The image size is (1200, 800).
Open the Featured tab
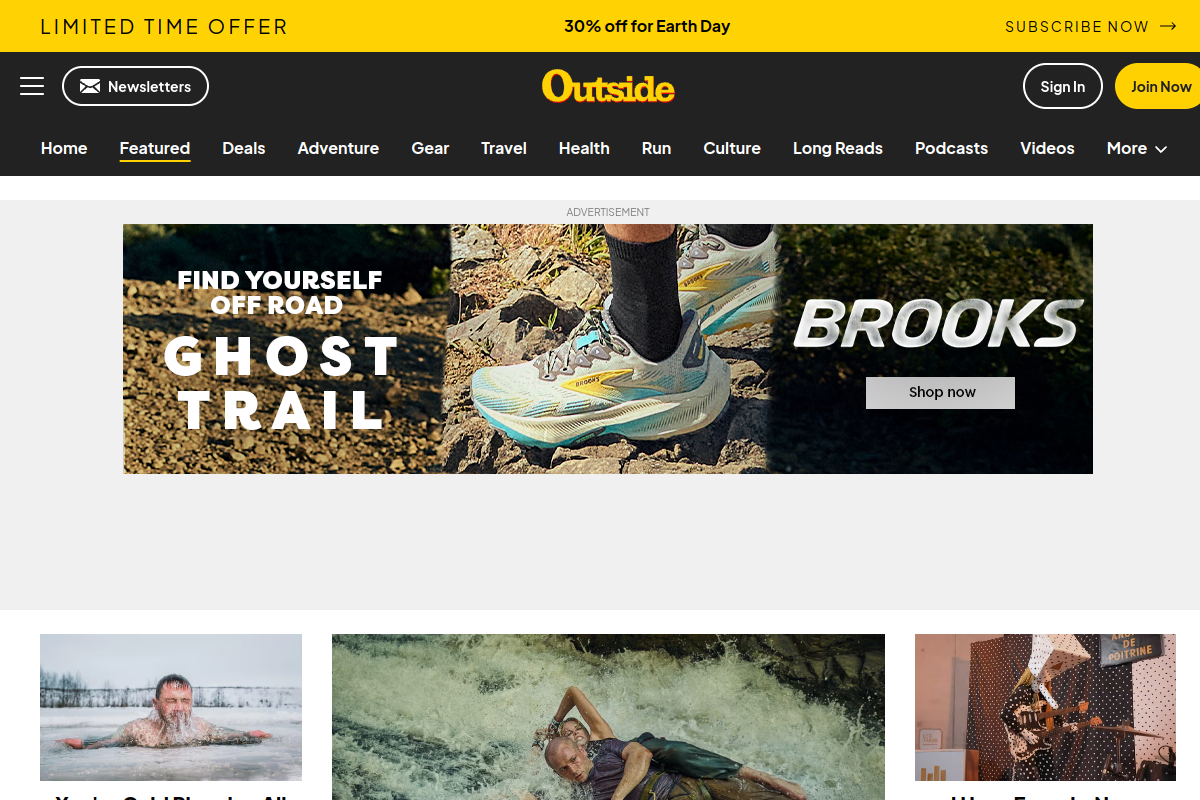155,148
